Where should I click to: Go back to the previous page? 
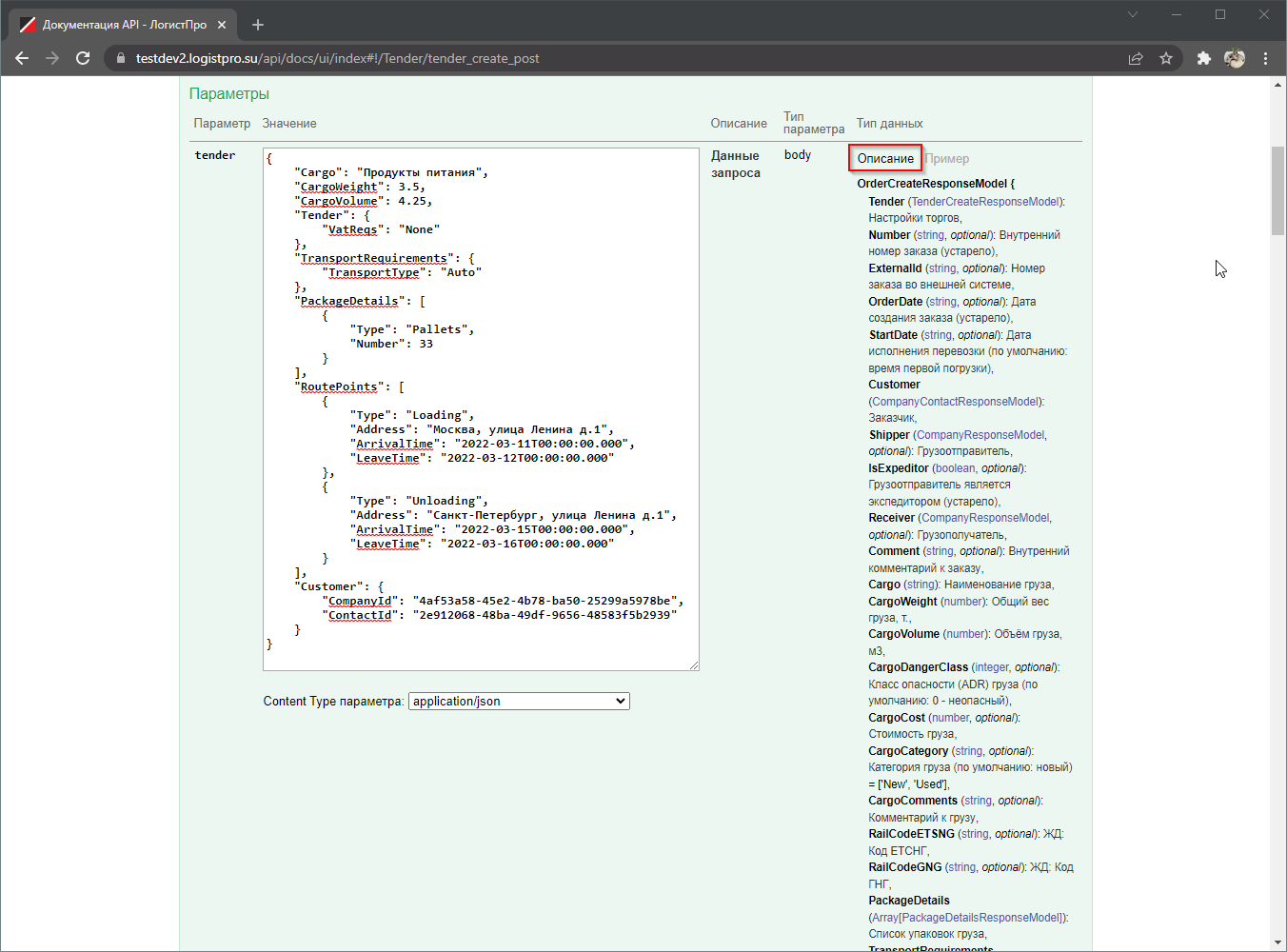point(22,58)
